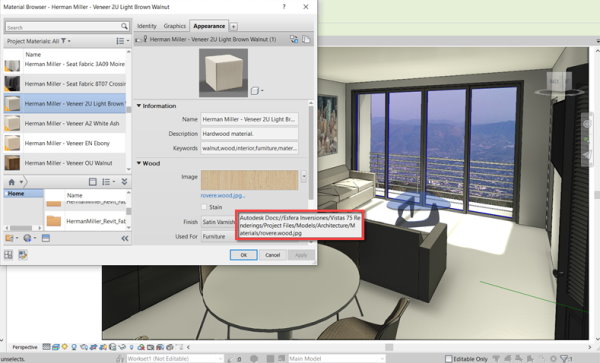Open the material library folder menu icon

point(10,238)
